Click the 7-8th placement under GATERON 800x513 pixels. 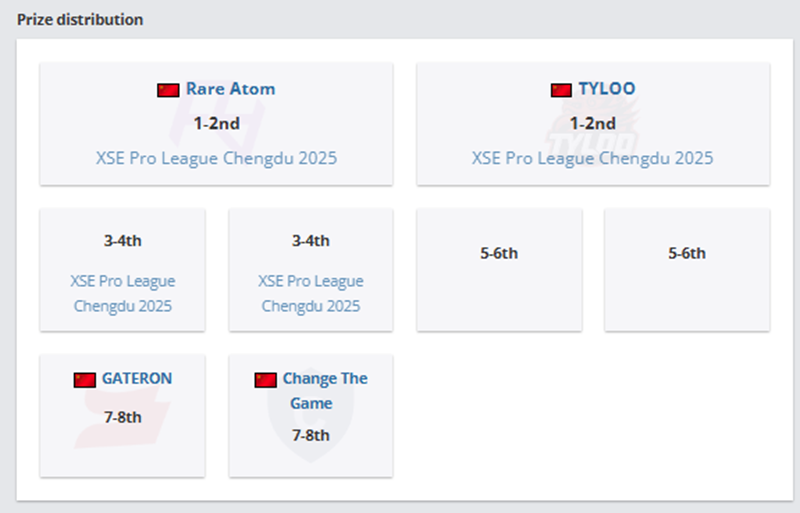(x=122, y=416)
